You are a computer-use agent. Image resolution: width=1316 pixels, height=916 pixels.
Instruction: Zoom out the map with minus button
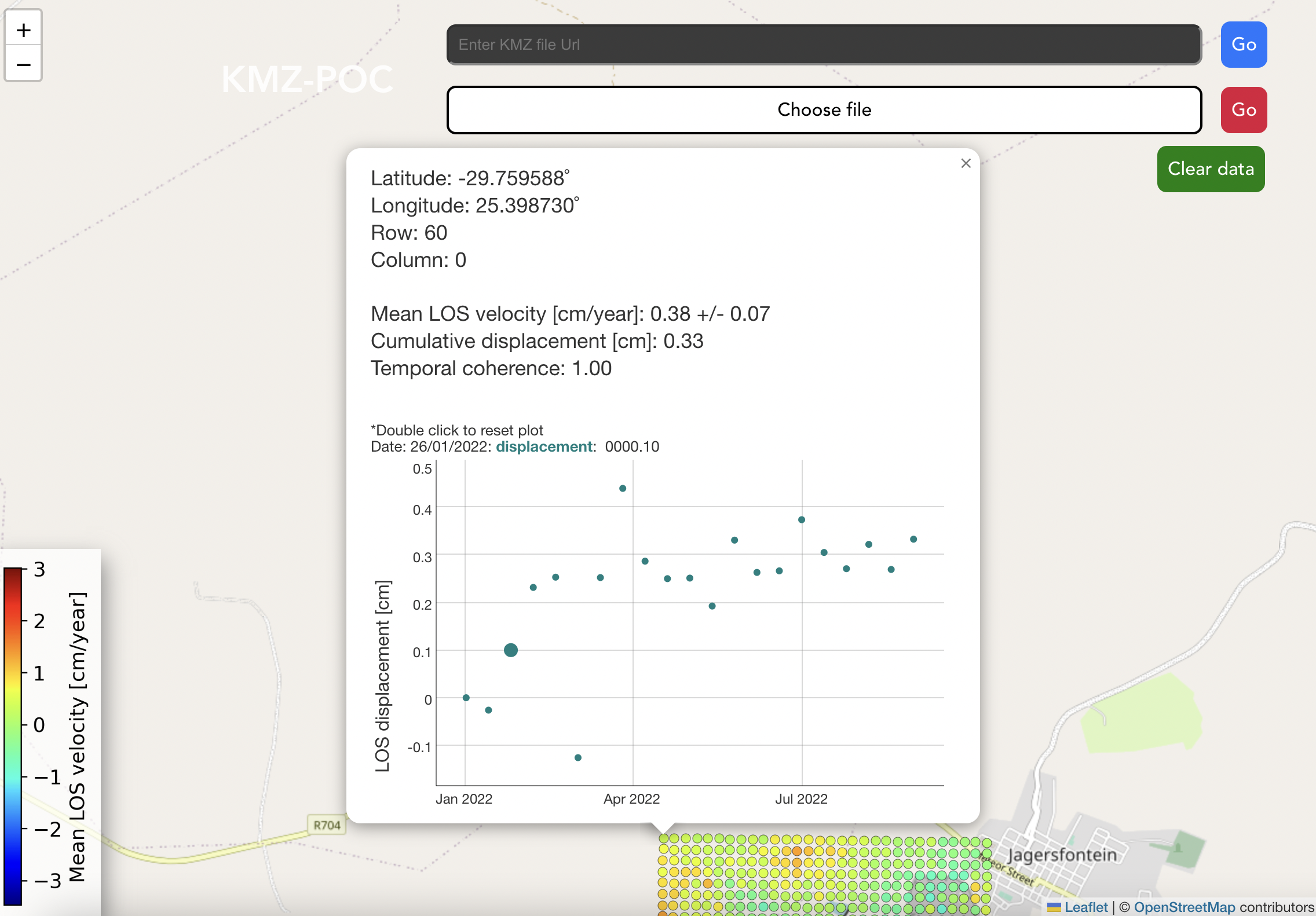point(23,63)
